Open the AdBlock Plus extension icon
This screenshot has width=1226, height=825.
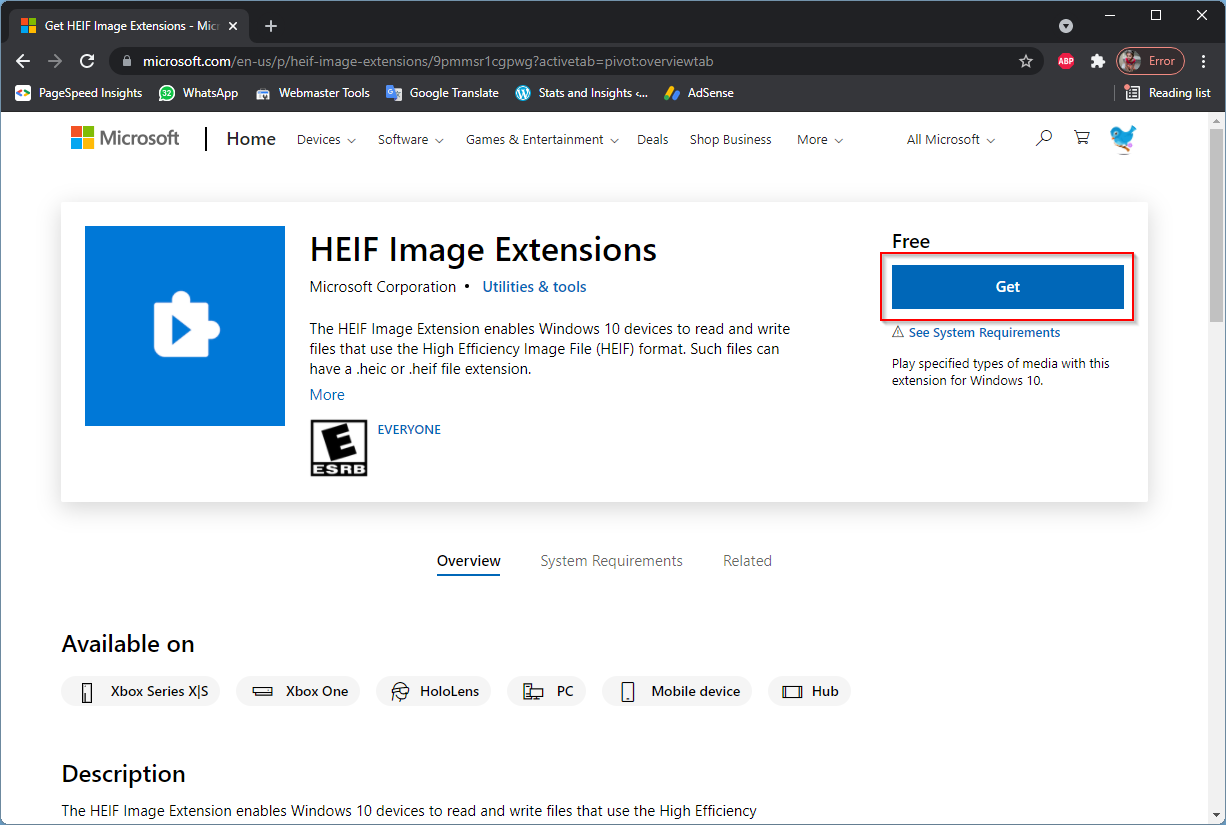point(1066,61)
